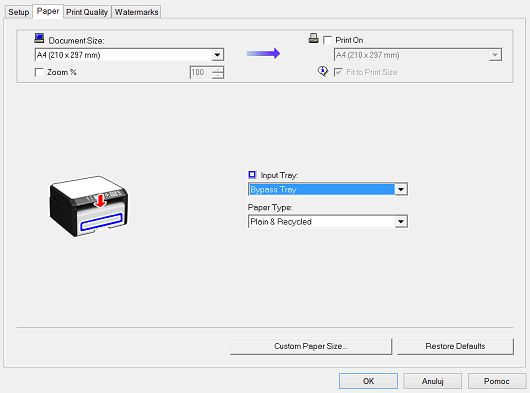Confirm settings with the OK button
Screen dimensions: 530x393
[x=368, y=381]
